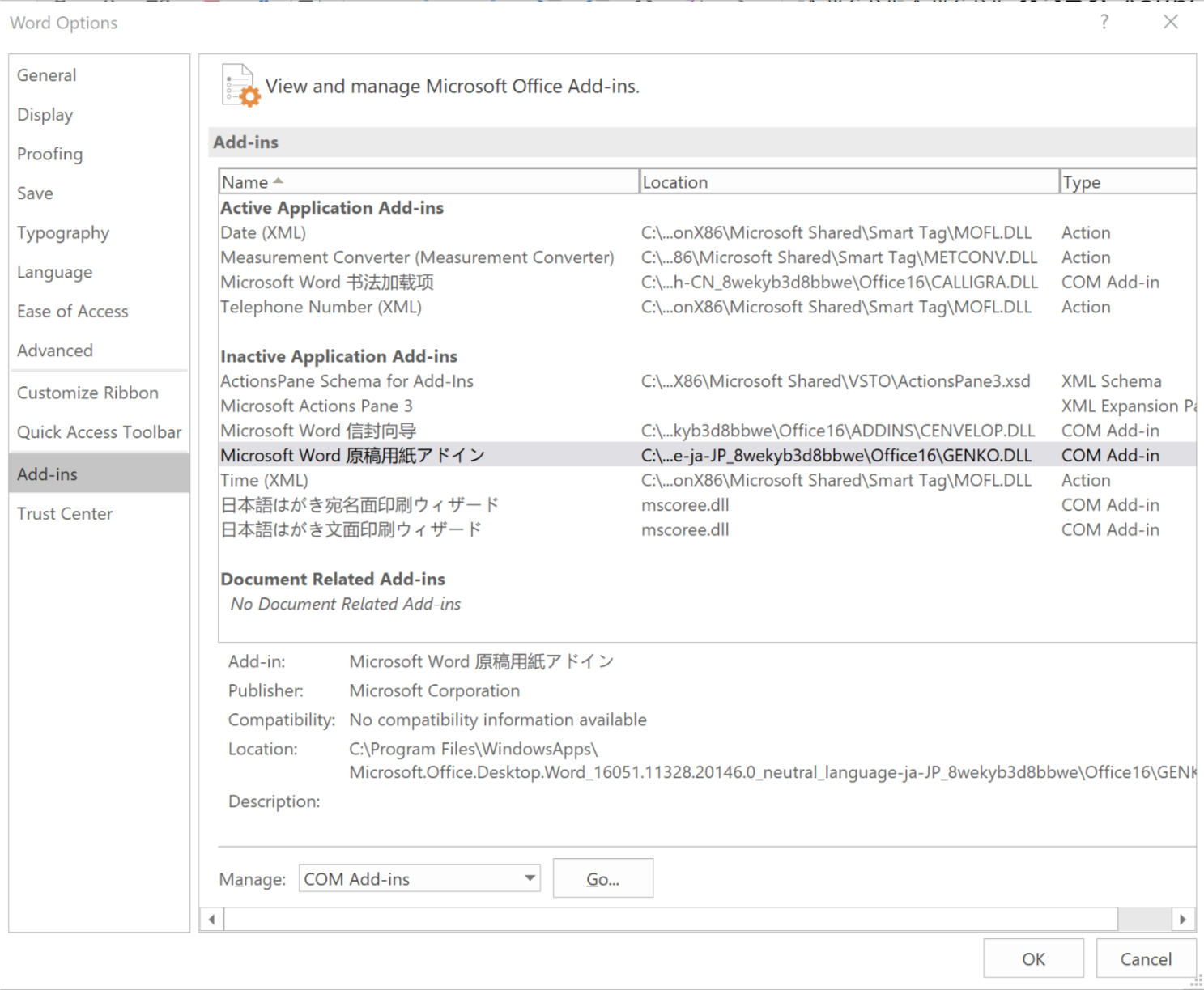Click the Help question mark icon
1204x990 pixels.
click(x=1104, y=22)
